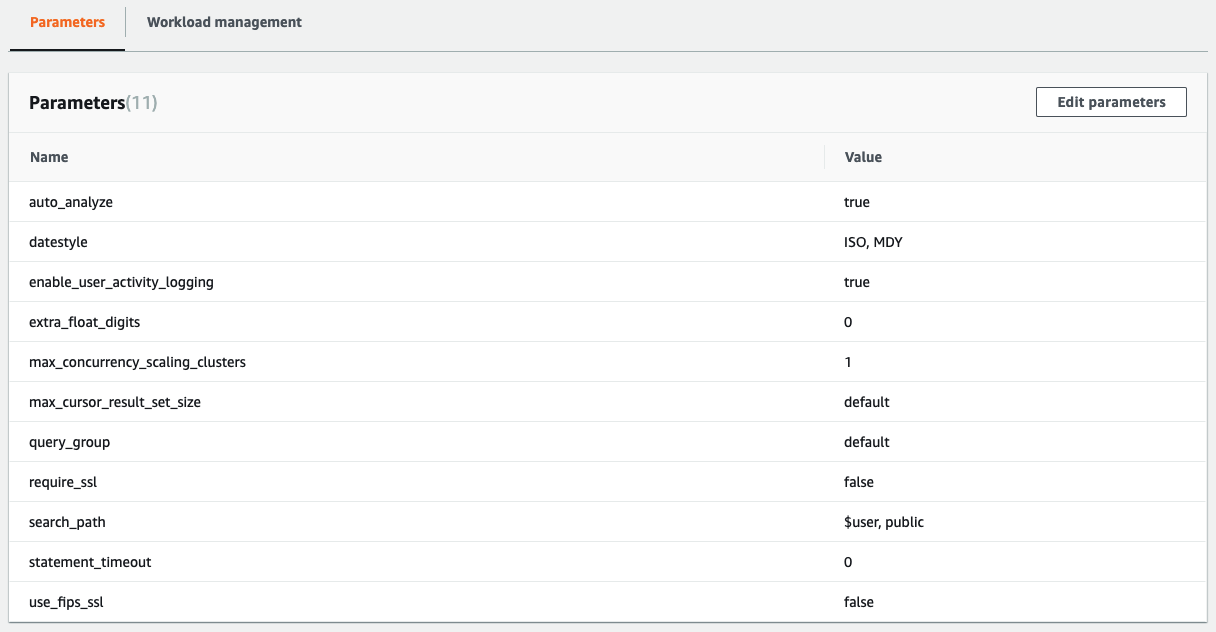Select the Parameters tab
Image resolution: width=1216 pixels, height=632 pixels.
click(x=66, y=21)
